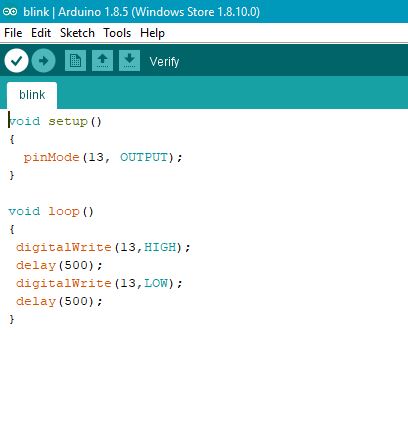This screenshot has height=439, width=408.
Task: Open the Edit menu
Action: [x=41, y=33]
